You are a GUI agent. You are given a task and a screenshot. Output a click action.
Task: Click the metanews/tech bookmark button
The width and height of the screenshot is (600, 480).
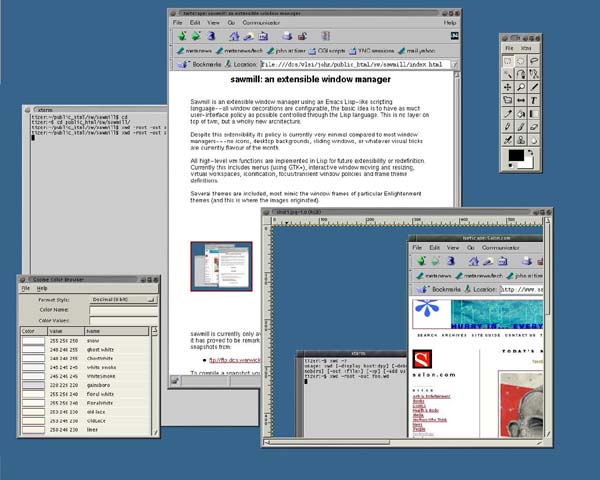point(239,51)
